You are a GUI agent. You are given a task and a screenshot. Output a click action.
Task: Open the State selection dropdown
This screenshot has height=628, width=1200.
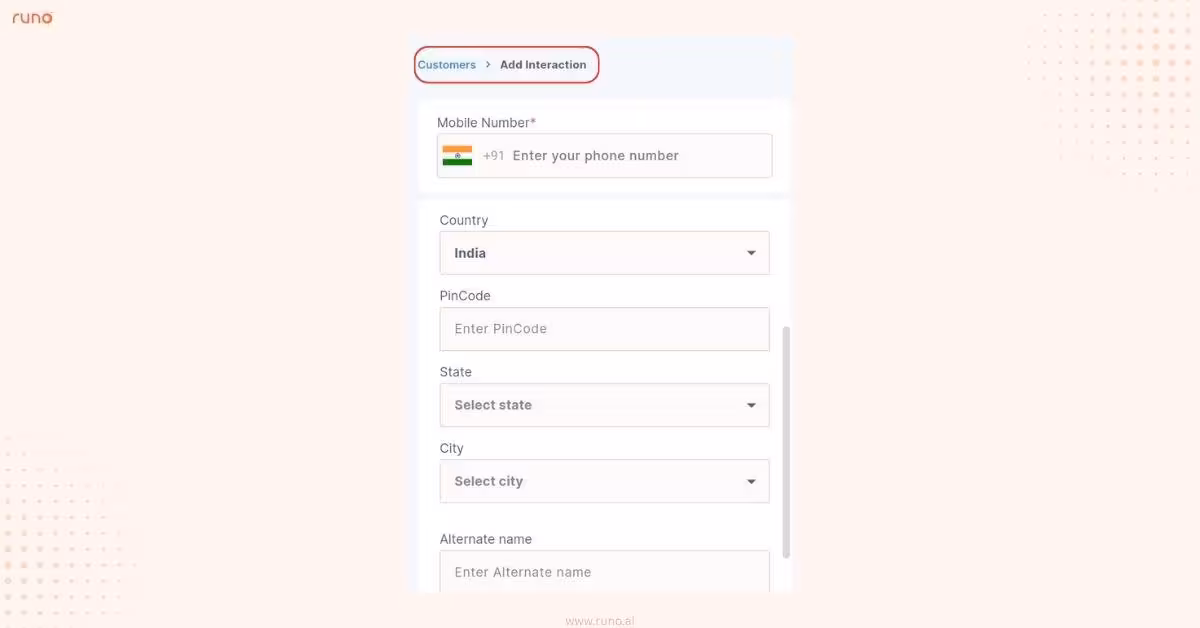pos(604,405)
